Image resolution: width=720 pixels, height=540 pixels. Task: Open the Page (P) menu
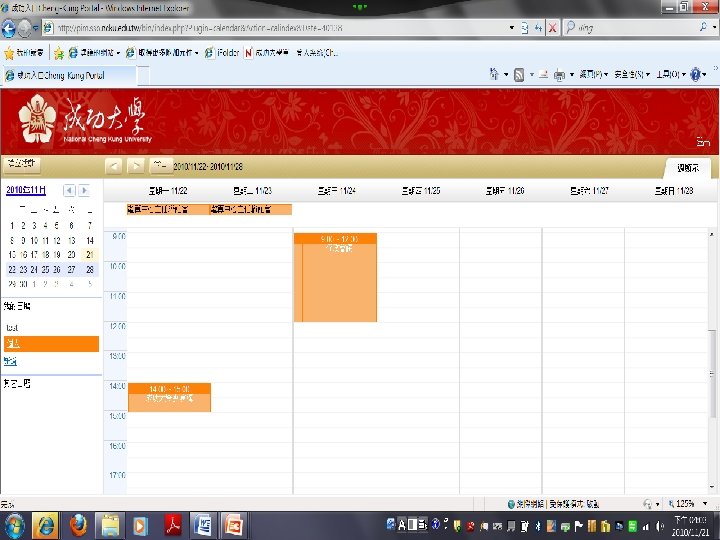click(x=593, y=74)
